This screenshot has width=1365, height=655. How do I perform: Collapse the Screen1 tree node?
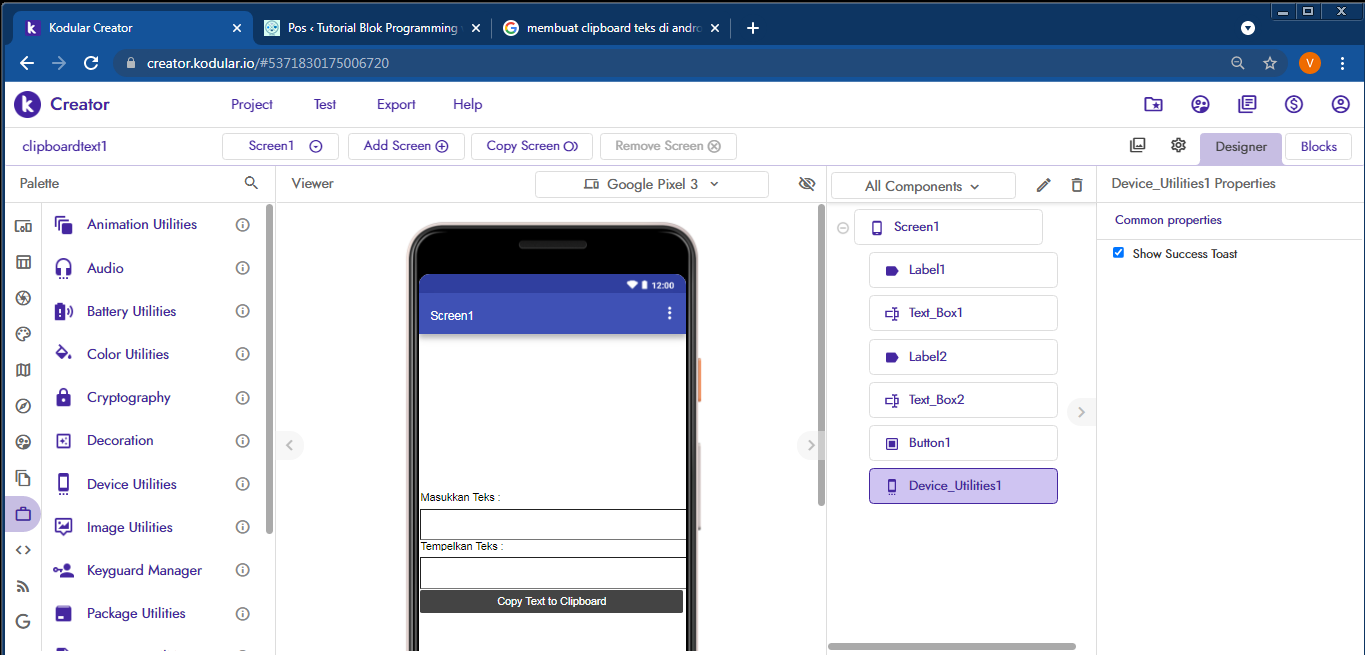tap(843, 228)
